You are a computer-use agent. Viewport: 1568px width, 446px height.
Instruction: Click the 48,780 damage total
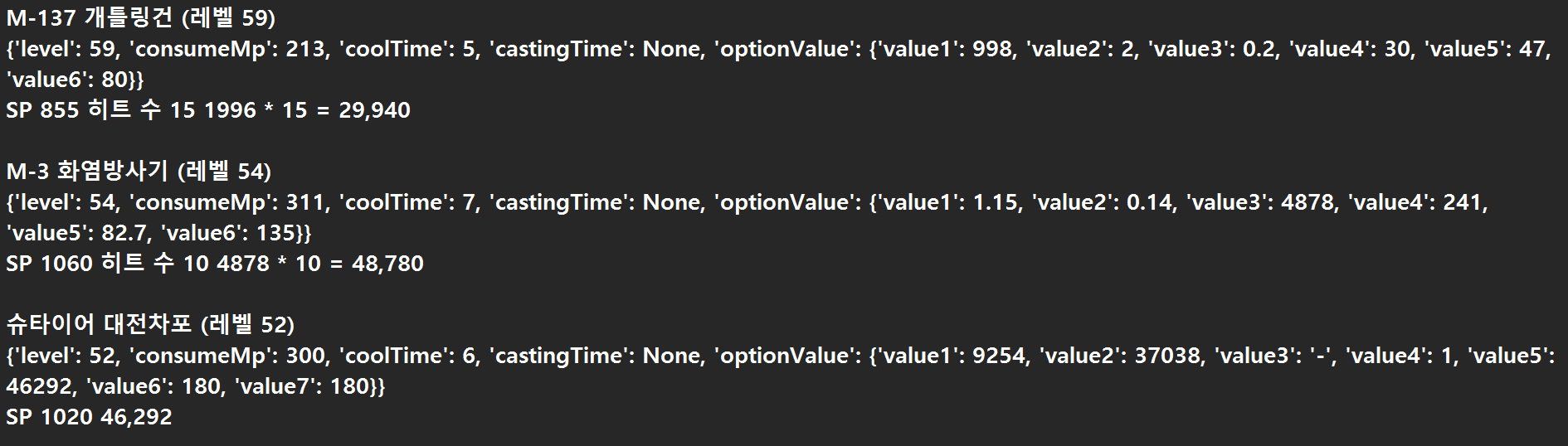387,264
